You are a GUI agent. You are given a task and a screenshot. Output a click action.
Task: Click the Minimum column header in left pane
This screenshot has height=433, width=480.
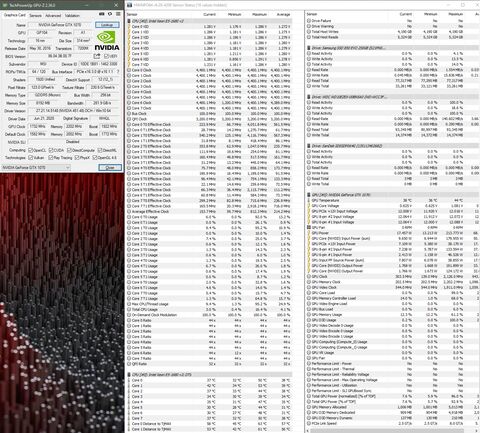[234, 14]
